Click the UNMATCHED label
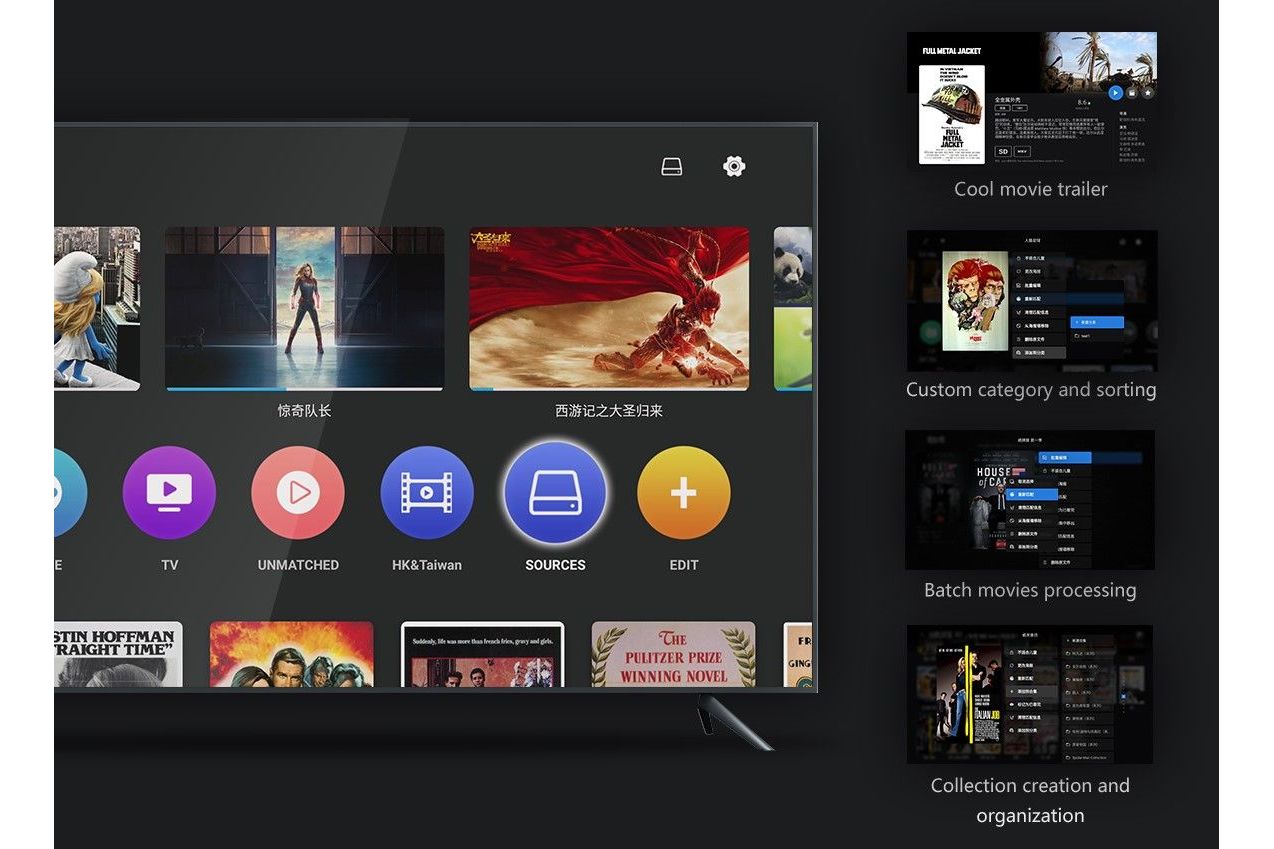The height and width of the screenshot is (849, 1274). 298,565
